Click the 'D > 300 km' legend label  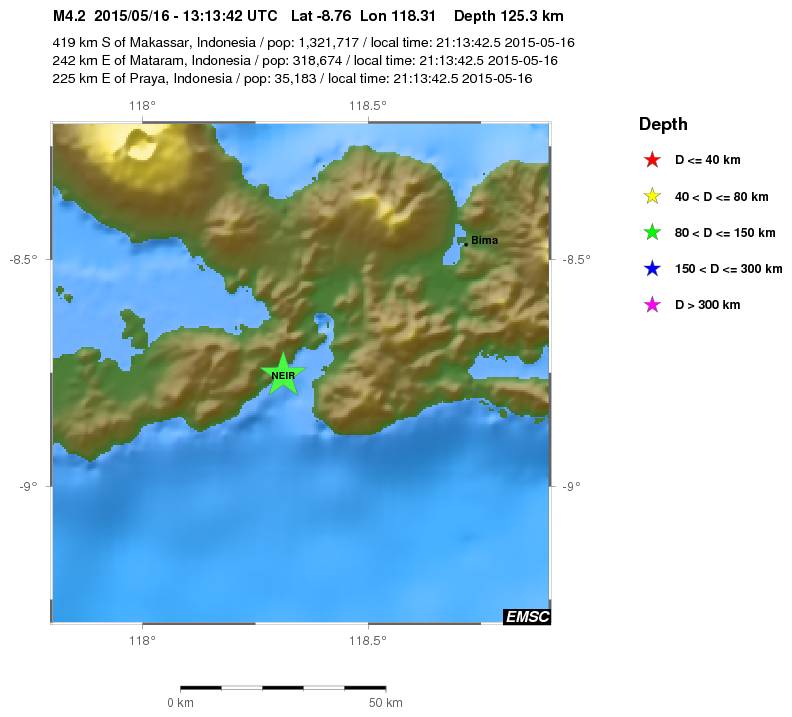[x=708, y=305]
